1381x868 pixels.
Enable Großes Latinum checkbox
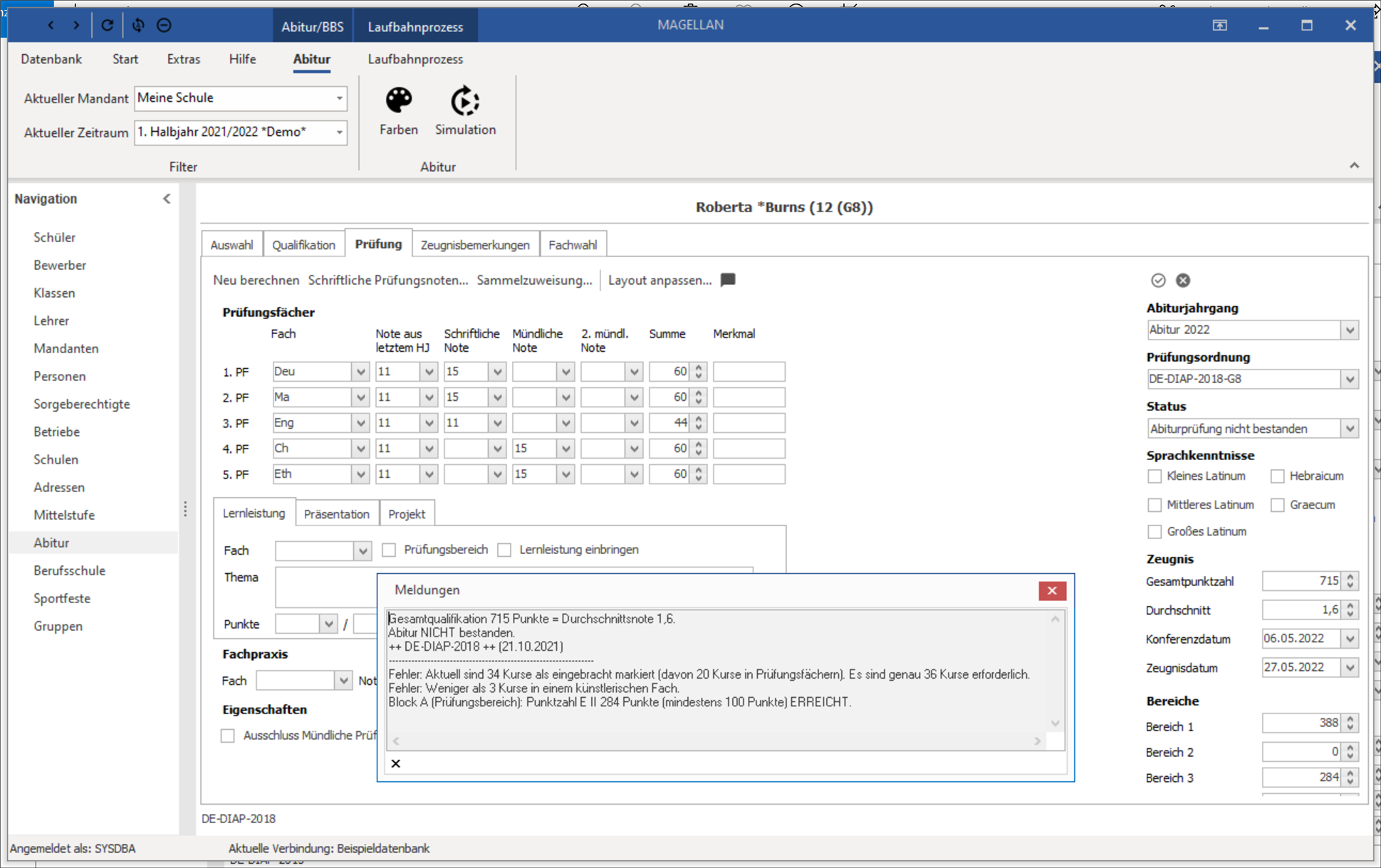1155,531
